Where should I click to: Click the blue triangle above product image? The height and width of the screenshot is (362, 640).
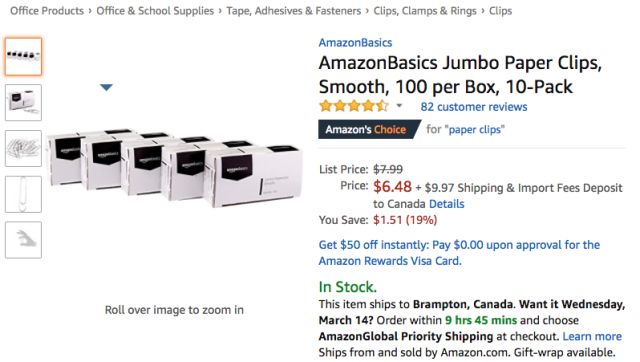pyautogui.click(x=106, y=87)
